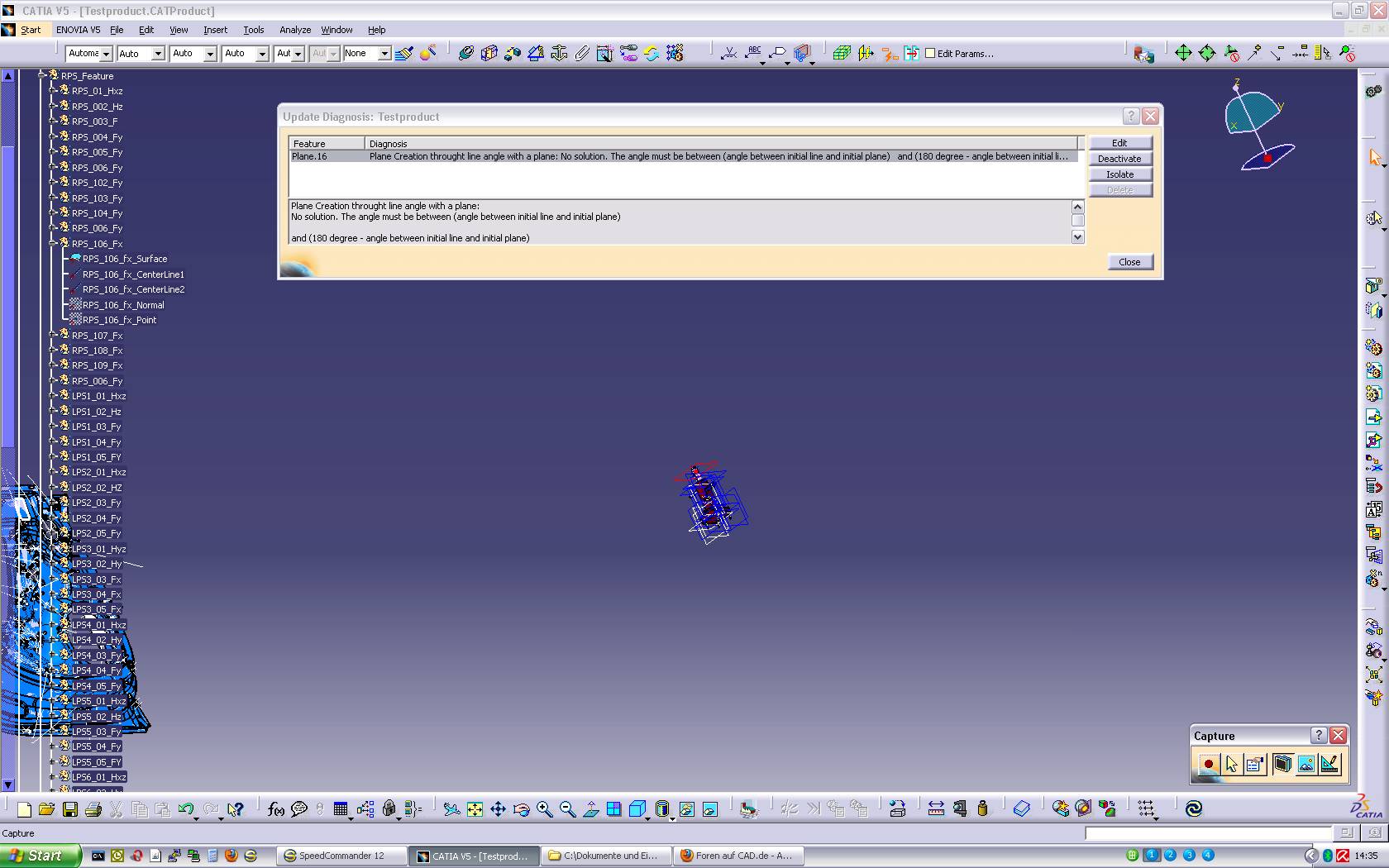The width and height of the screenshot is (1389, 868).
Task: Select the Rotate view tool
Action: point(521,809)
